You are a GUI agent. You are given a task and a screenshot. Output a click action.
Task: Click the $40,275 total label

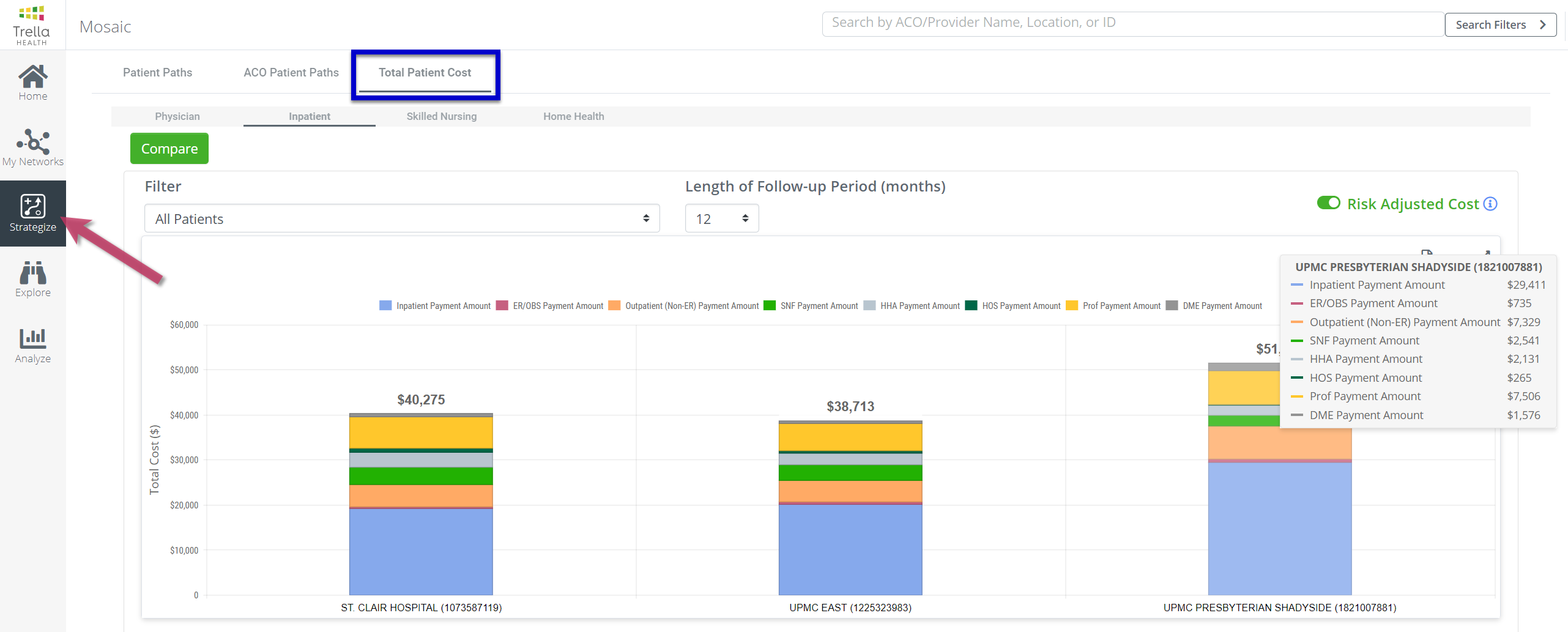coord(421,400)
